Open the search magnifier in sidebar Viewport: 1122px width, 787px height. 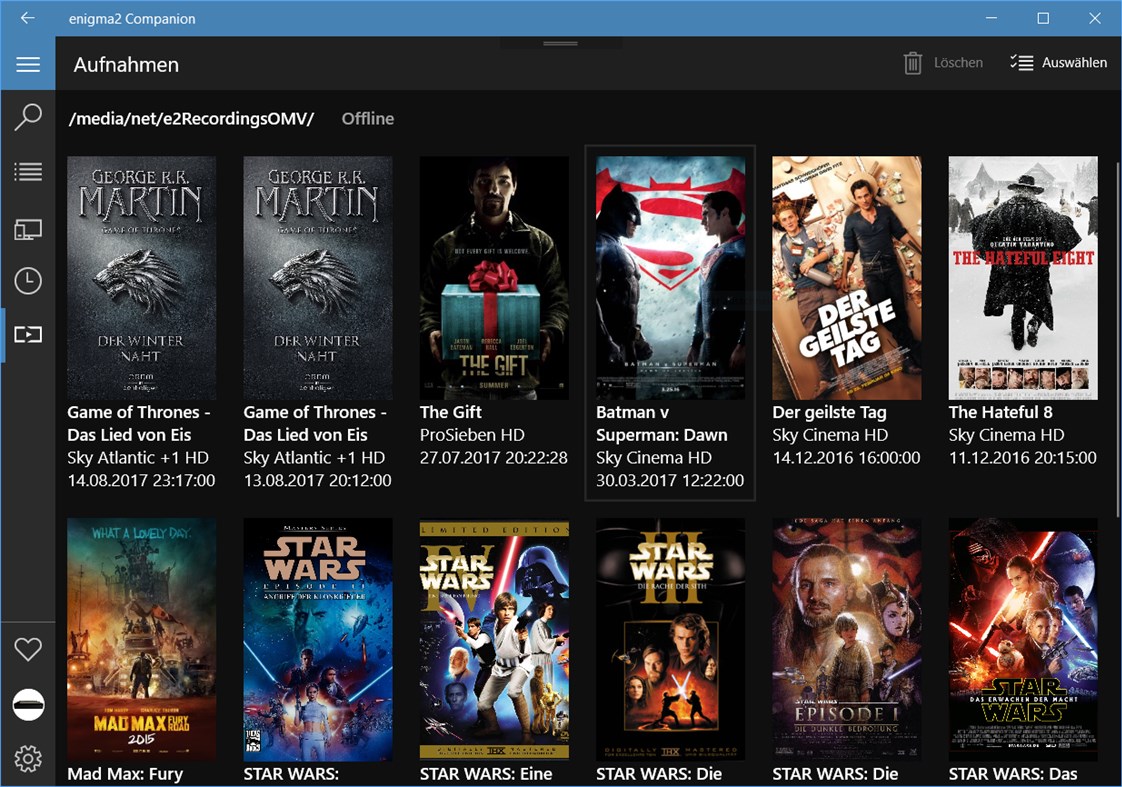click(x=28, y=117)
